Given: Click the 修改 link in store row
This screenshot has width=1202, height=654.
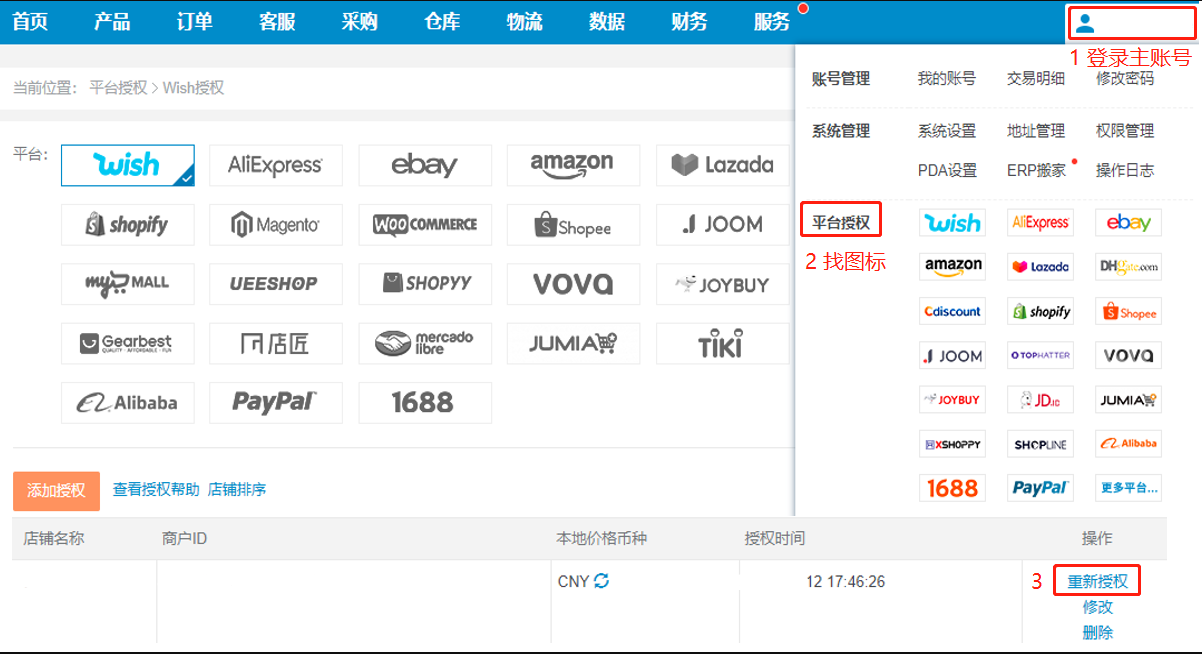Looking at the screenshot, I should [x=1097, y=607].
